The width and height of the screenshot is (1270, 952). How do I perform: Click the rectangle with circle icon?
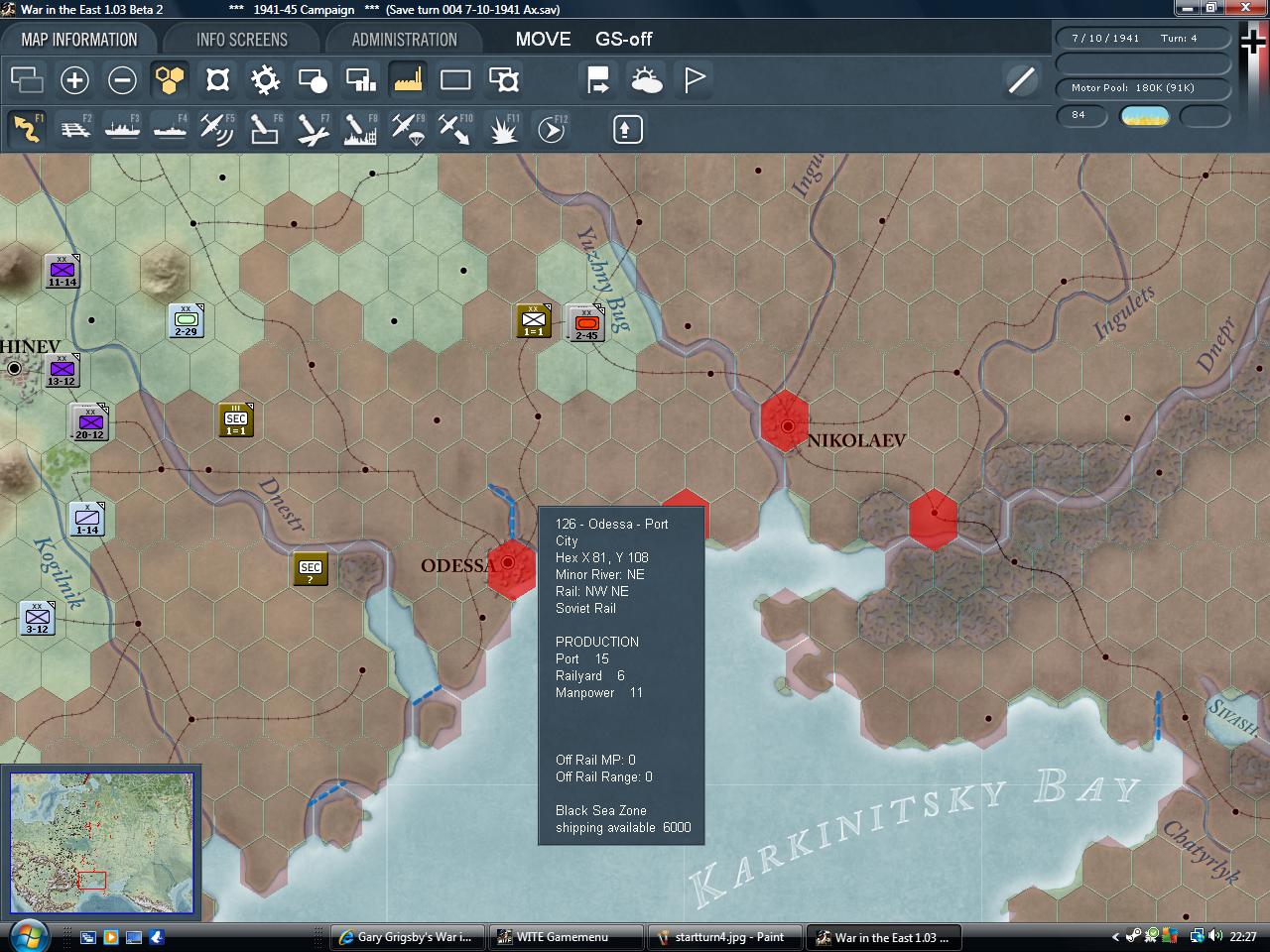tap(313, 79)
